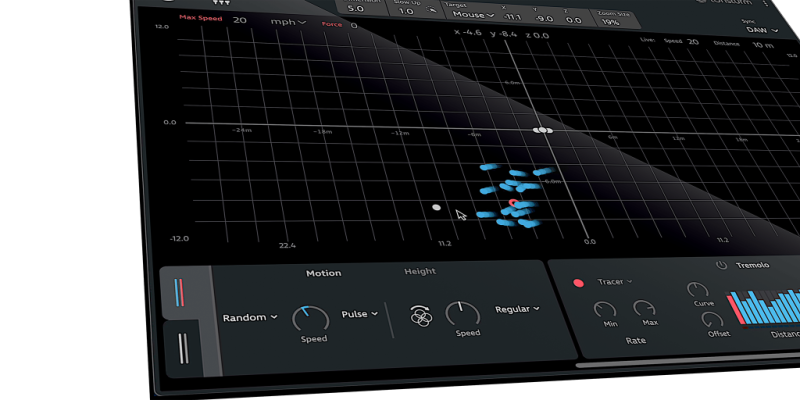Open the Mouse target dropdown
This screenshot has height=400, width=800.
click(x=473, y=15)
